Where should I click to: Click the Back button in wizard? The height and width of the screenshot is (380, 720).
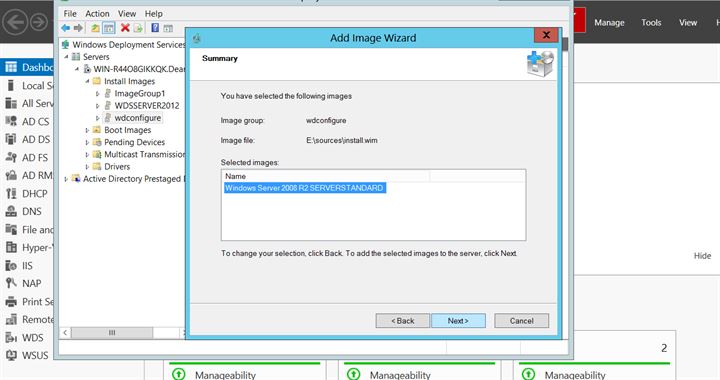(x=403, y=321)
